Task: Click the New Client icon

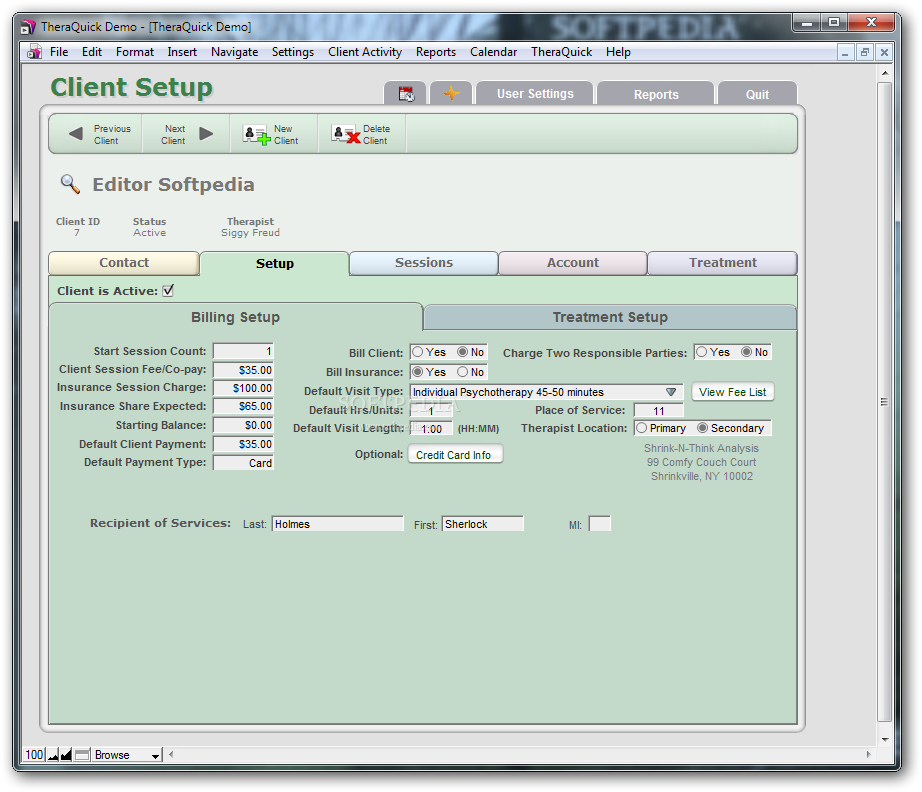Action: [x=257, y=135]
